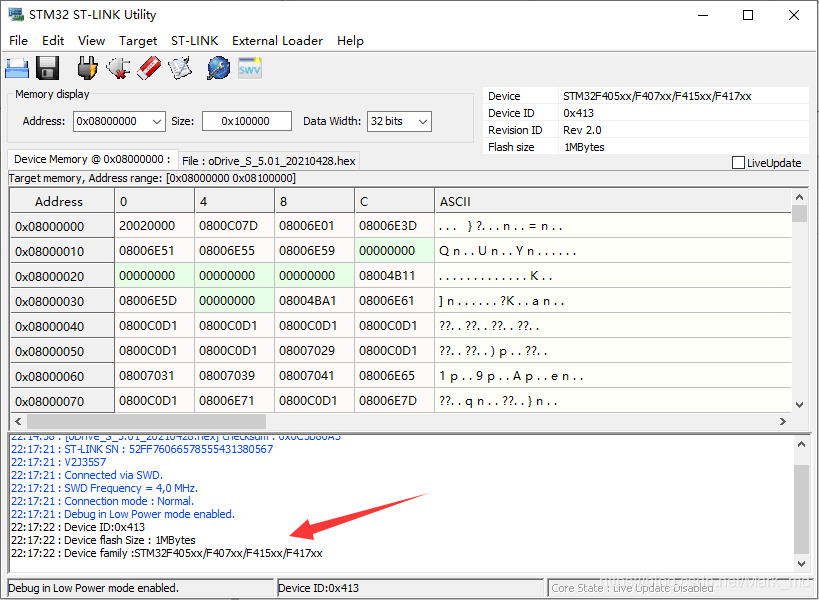819x600 pixels.
Task: Open the Target menu
Action: pos(138,41)
